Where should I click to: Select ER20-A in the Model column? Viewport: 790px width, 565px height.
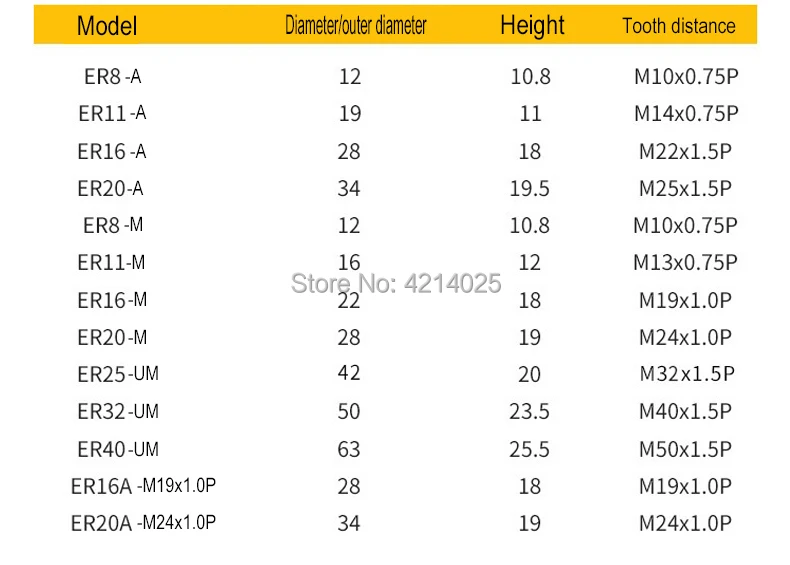(x=110, y=189)
